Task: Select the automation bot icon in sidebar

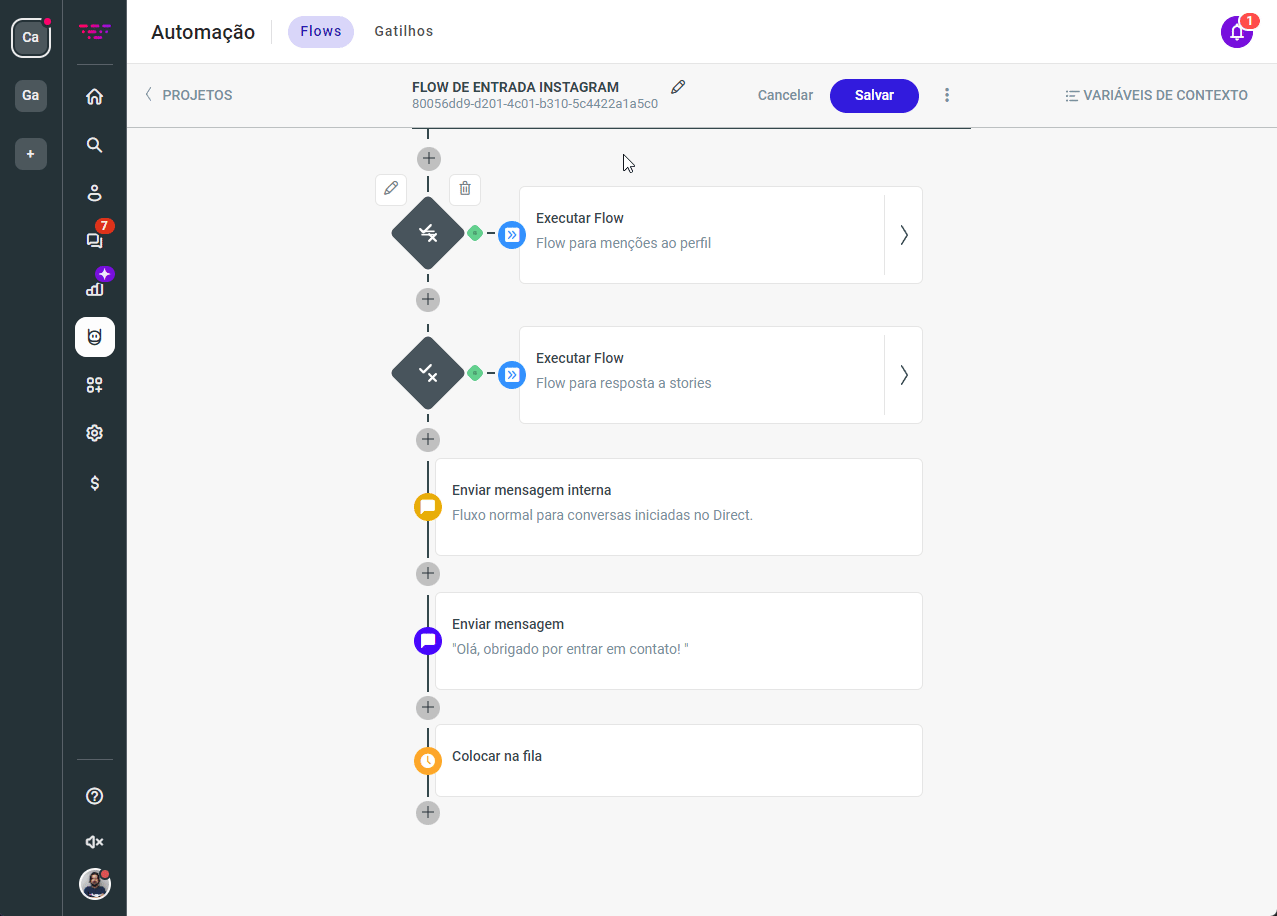Action: click(x=95, y=337)
